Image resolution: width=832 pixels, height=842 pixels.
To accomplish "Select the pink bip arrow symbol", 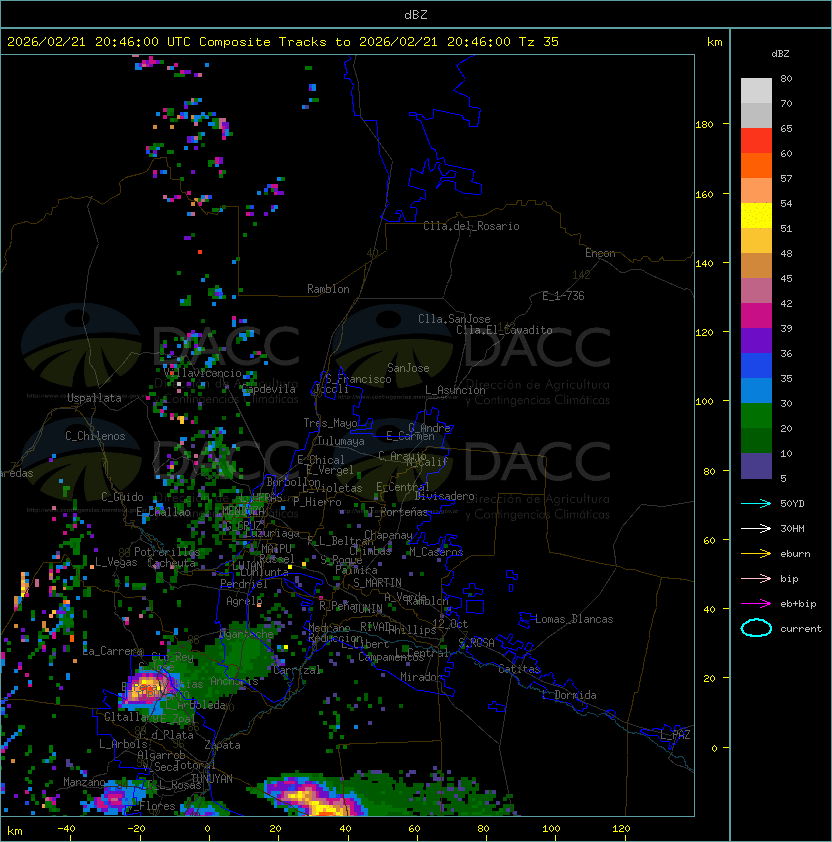I will [756, 578].
